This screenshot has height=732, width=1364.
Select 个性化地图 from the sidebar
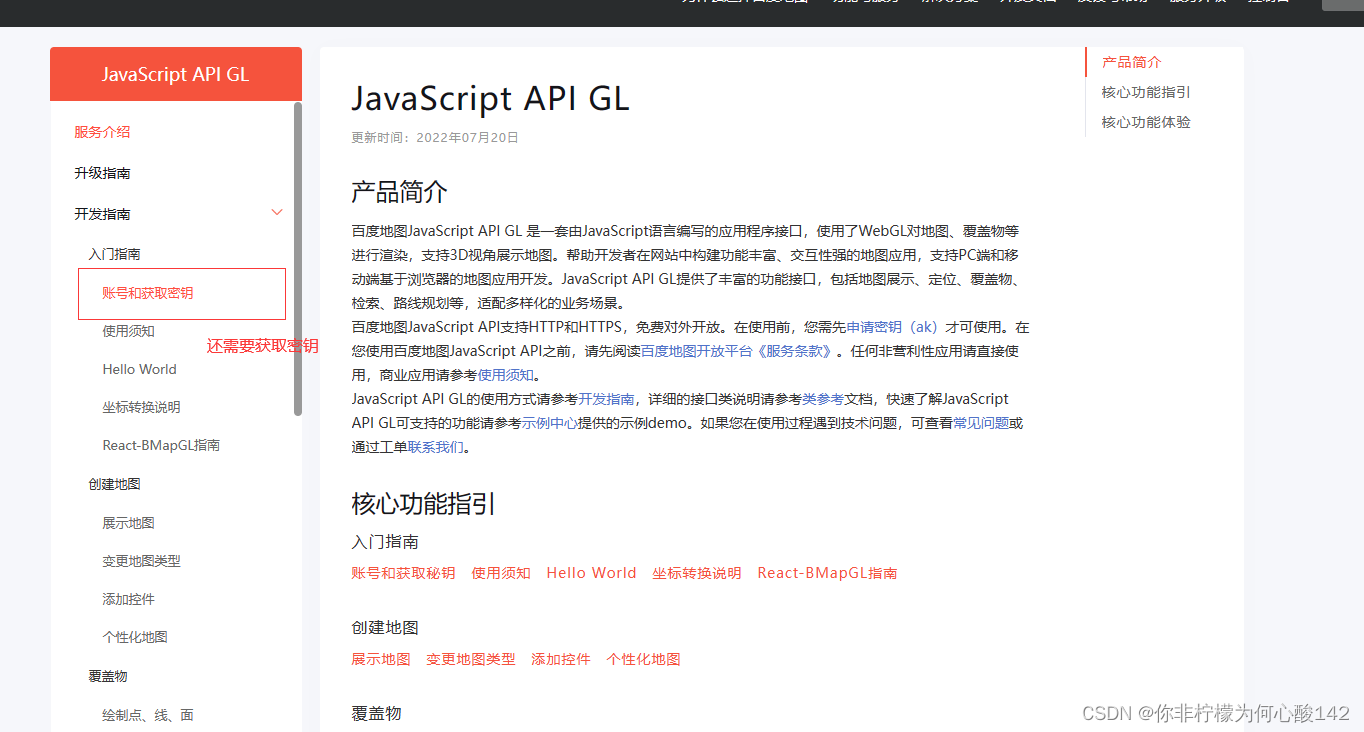tap(135, 637)
